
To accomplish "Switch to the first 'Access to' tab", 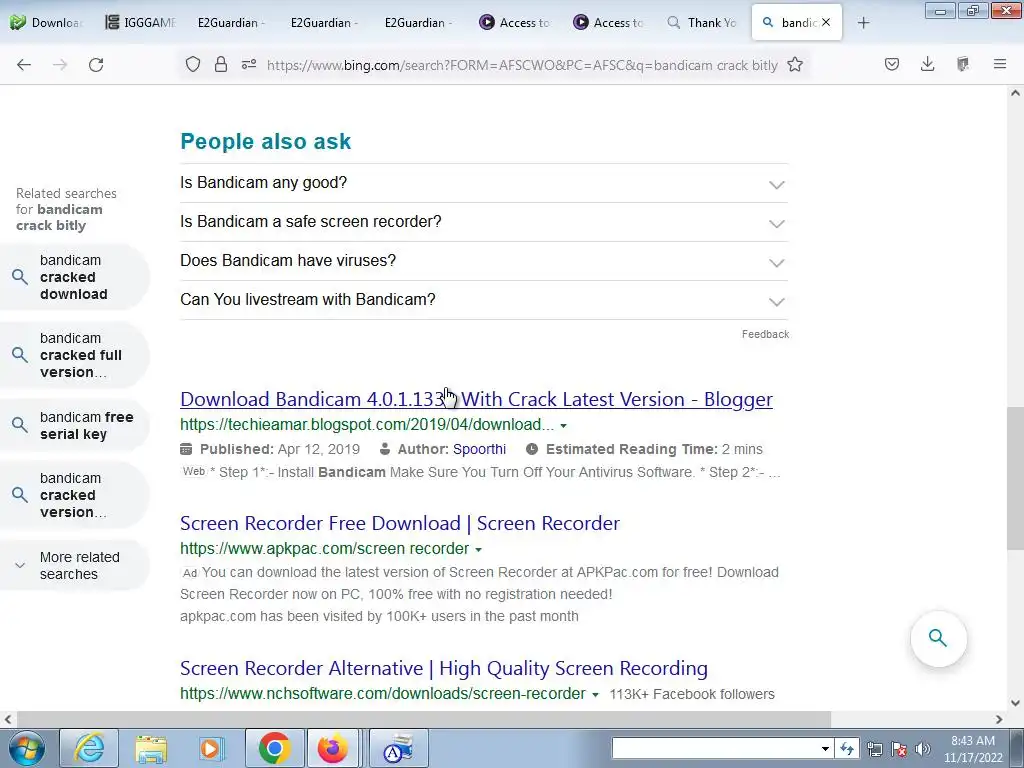I will point(515,23).
